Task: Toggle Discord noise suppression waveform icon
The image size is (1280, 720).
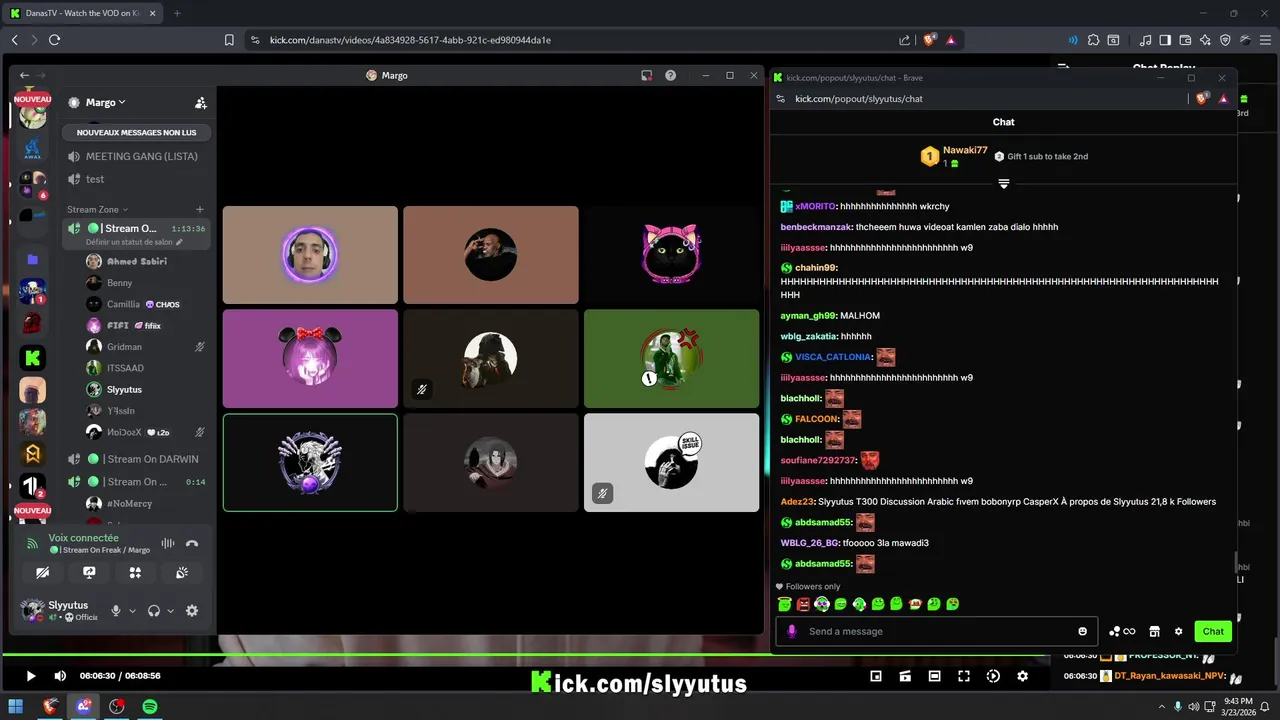Action: point(167,543)
